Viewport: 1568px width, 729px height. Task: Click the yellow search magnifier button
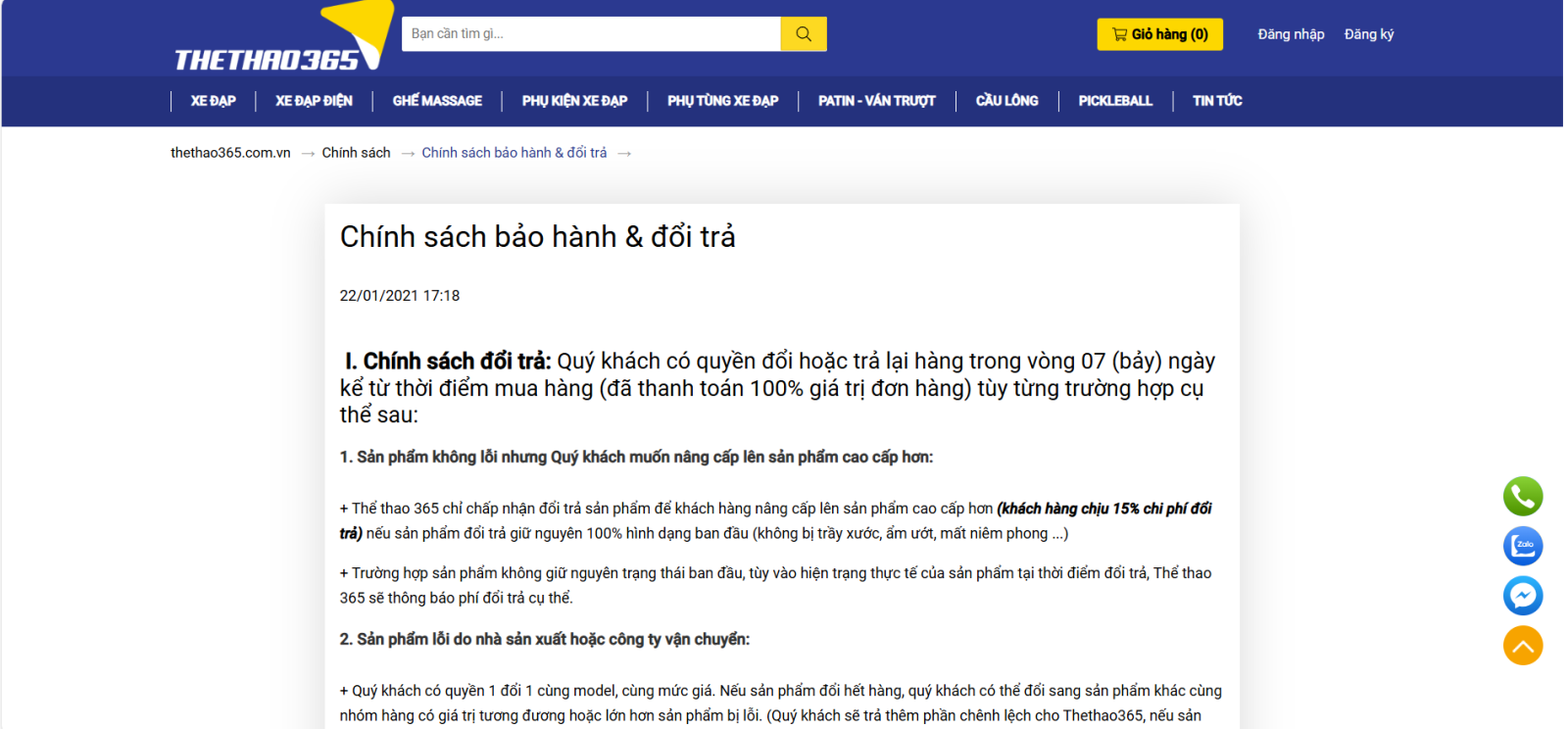[x=803, y=34]
